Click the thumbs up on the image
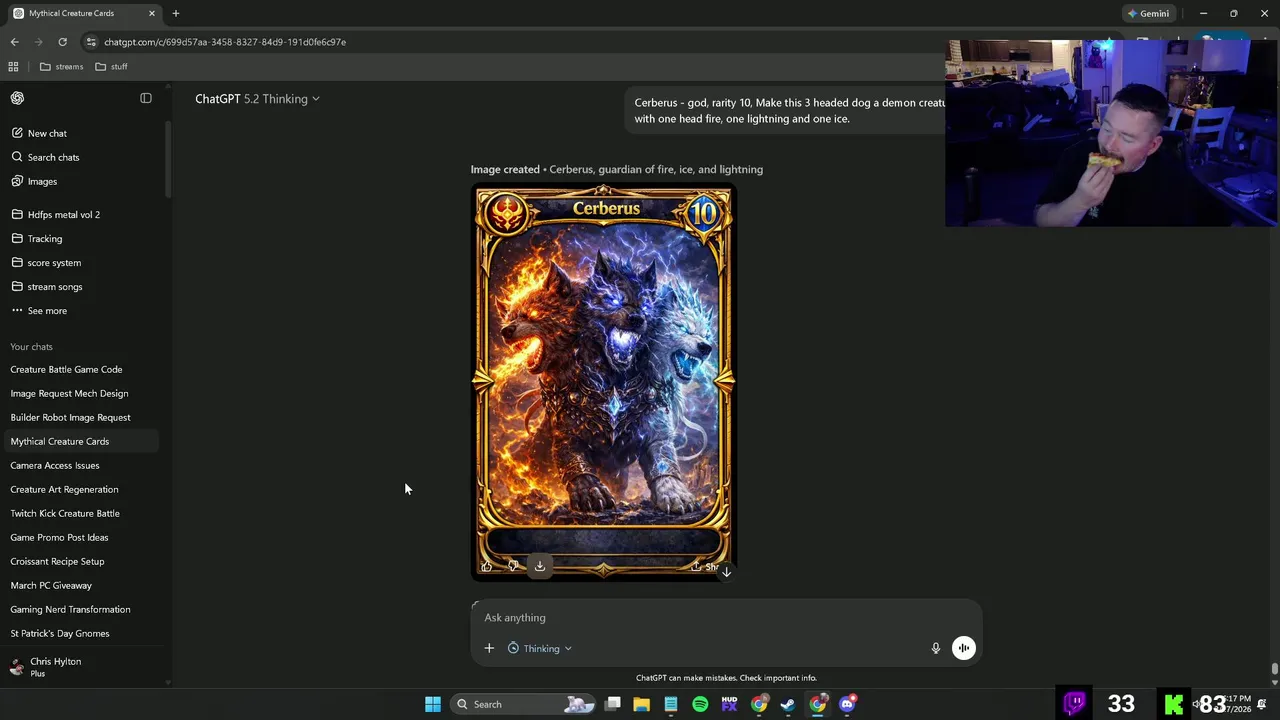 [487, 566]
